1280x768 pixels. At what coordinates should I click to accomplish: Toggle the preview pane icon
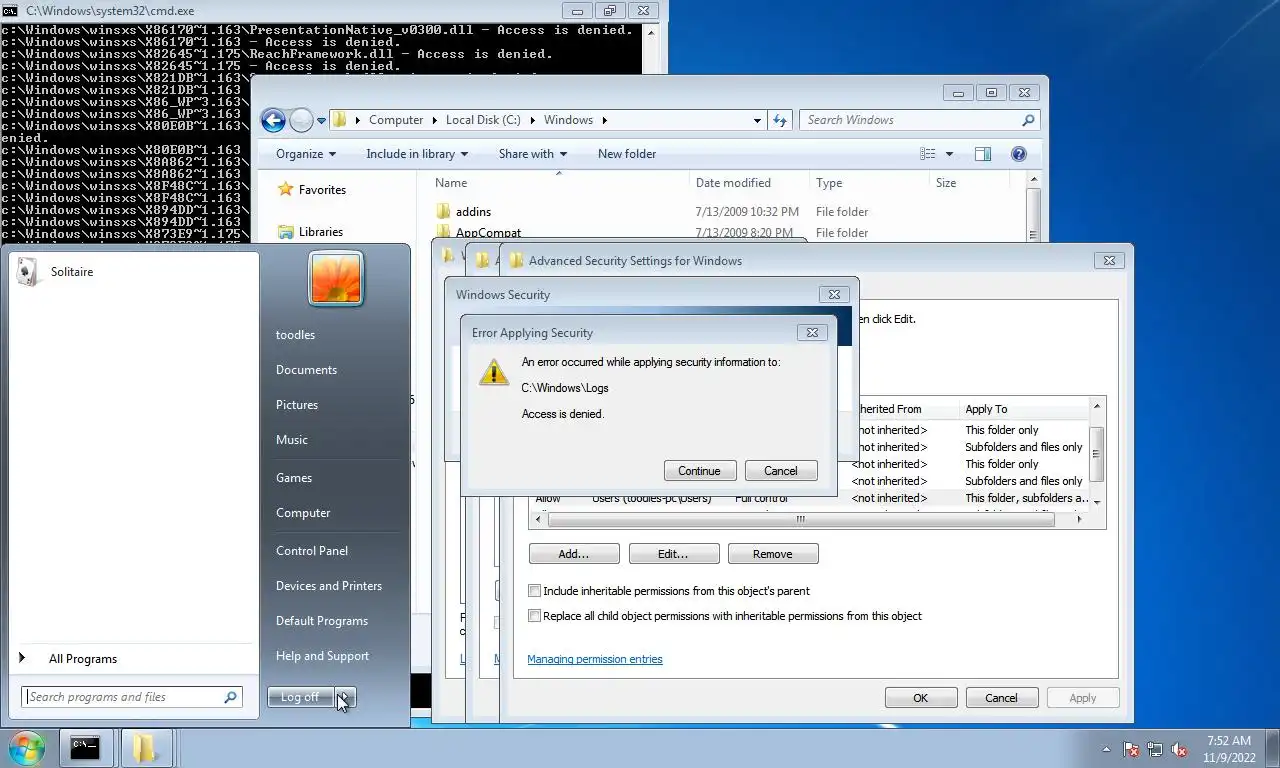point(983,154)
